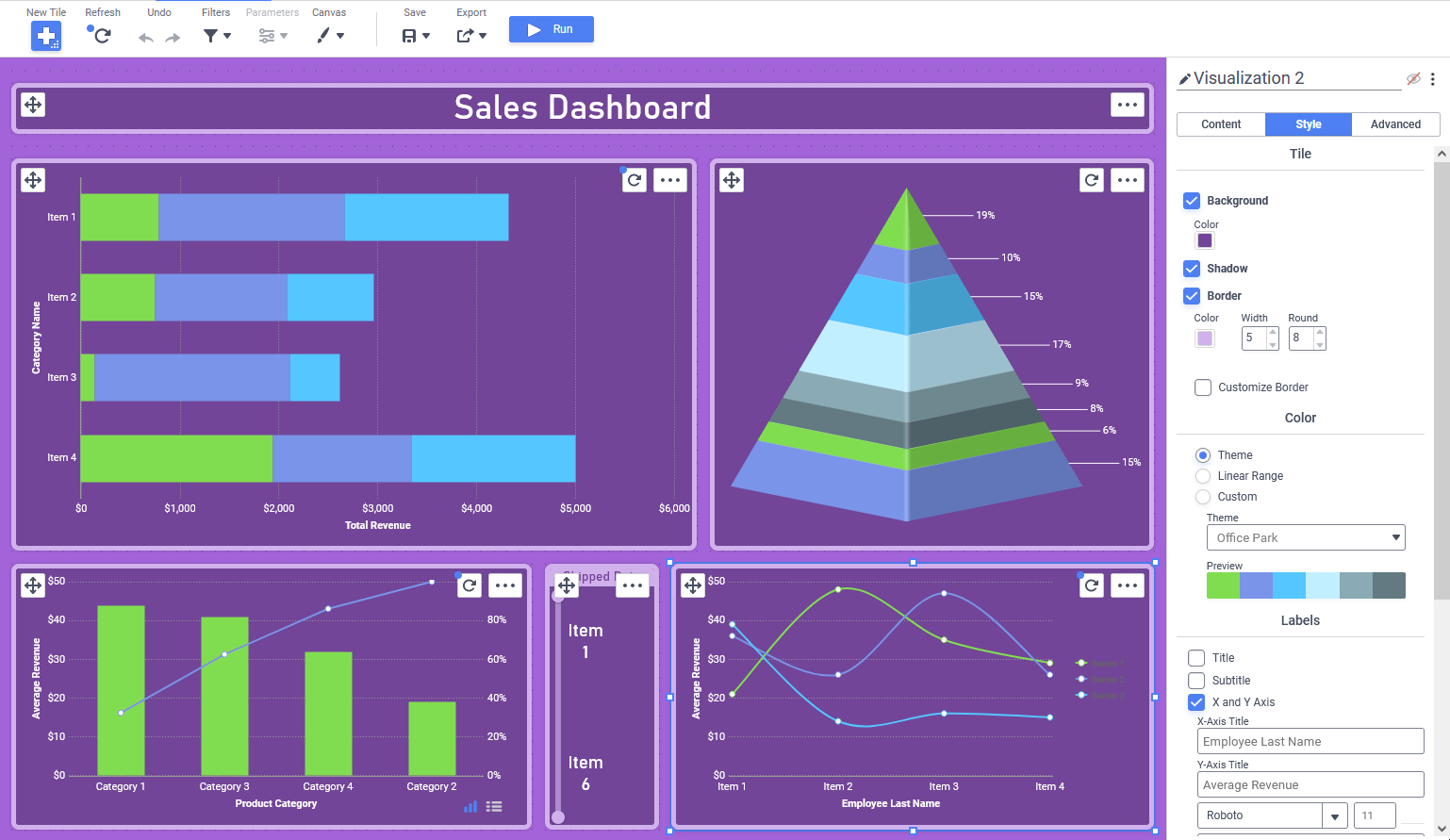Open Visualization 2 panel kebab menu

tap(1433, 79)
